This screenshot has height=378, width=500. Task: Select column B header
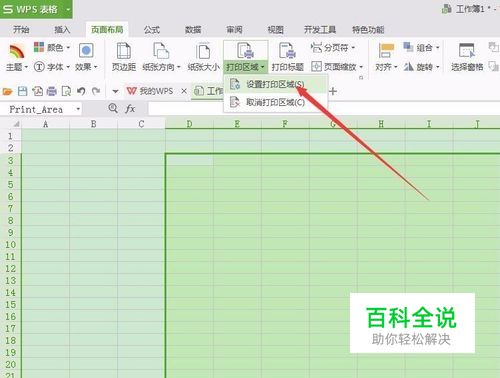(x=94, y=124)
